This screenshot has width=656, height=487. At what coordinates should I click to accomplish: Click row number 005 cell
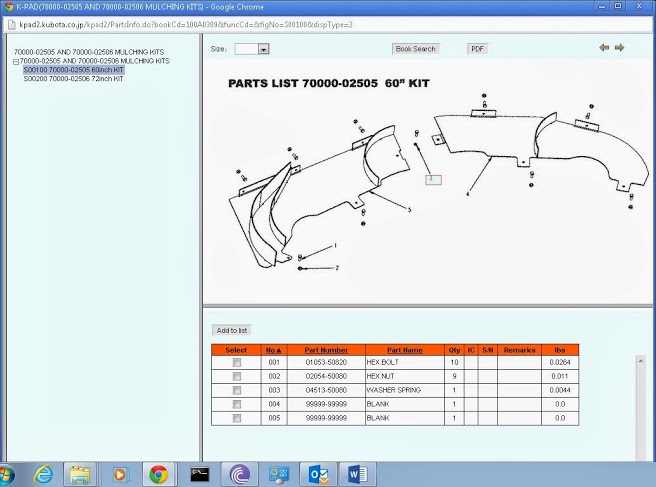[274, 418]
